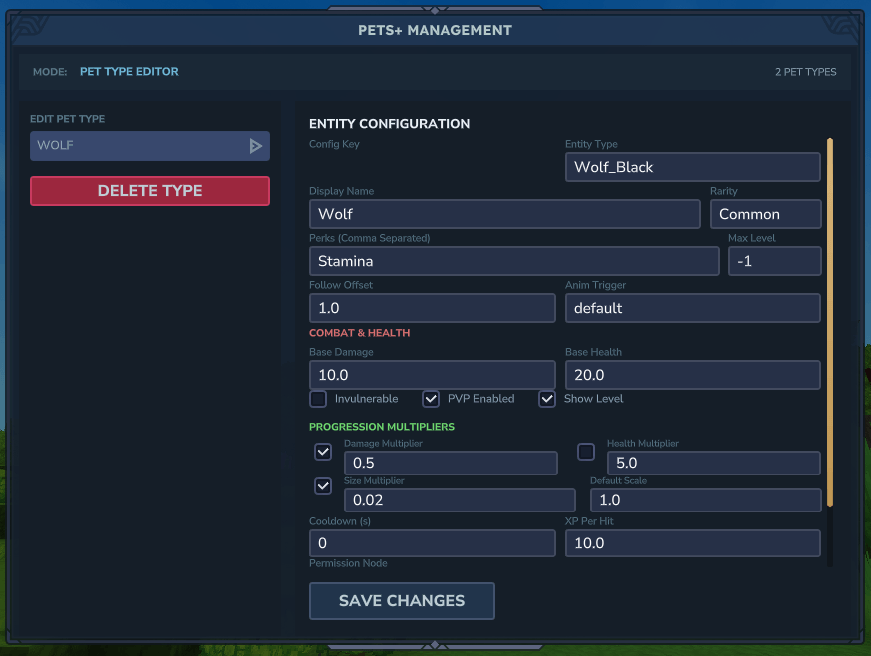Screen dimensions: 871x656
Task: Disable PVP Enabled
Action: click(x=430, y=398)
